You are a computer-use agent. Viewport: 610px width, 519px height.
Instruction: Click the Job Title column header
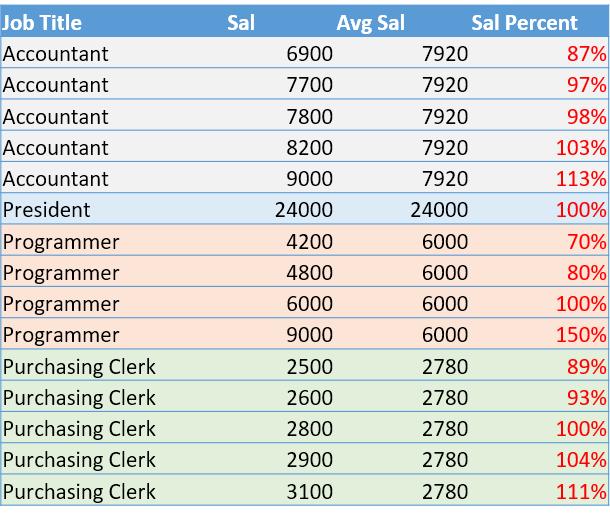pyautogui.click(x=42, y=23)
